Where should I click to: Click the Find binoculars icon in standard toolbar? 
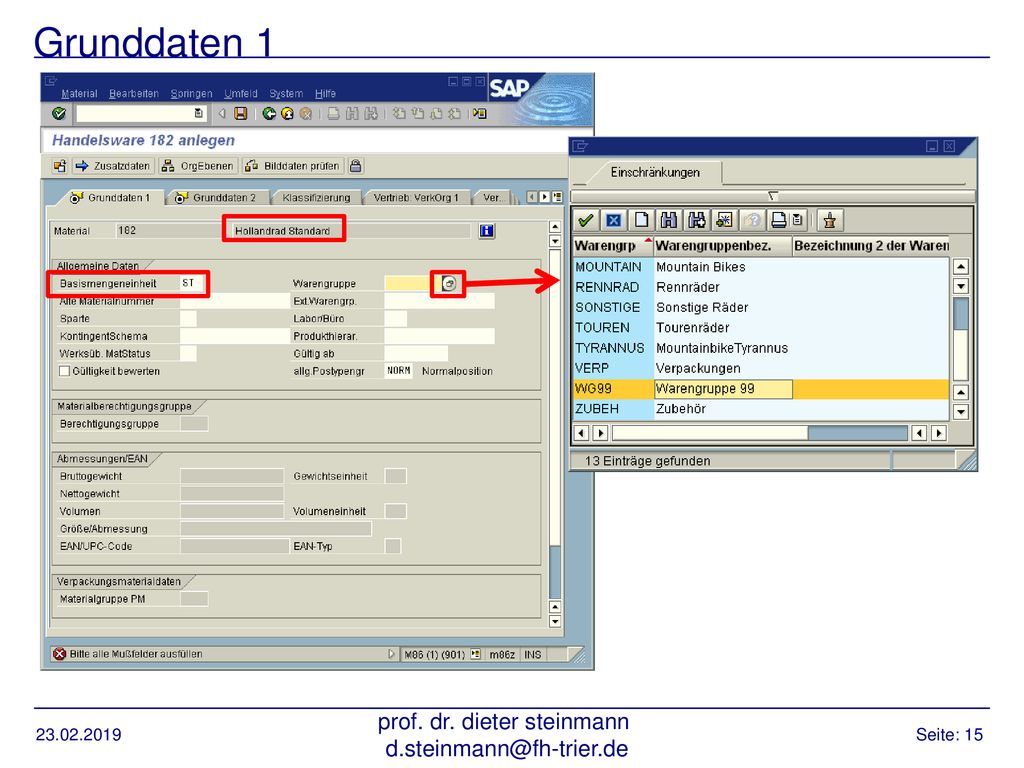[352, 114]
